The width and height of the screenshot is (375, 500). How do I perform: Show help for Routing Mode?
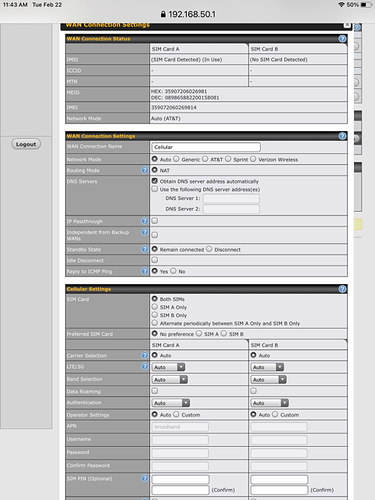[x=145, y=170]
